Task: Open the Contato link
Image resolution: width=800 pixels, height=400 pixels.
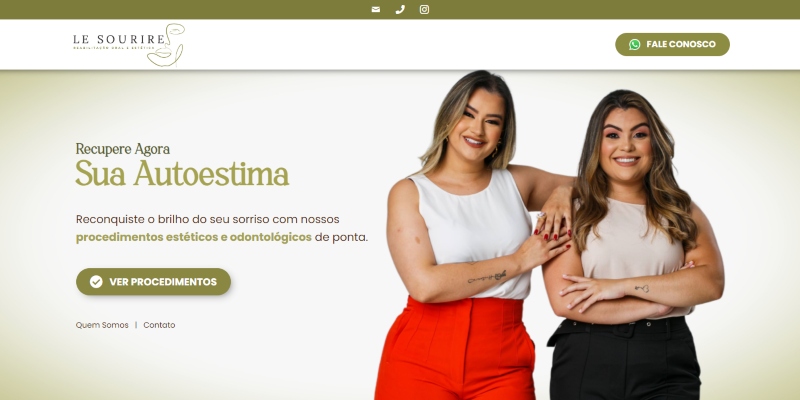Action: tap(159, 325)
